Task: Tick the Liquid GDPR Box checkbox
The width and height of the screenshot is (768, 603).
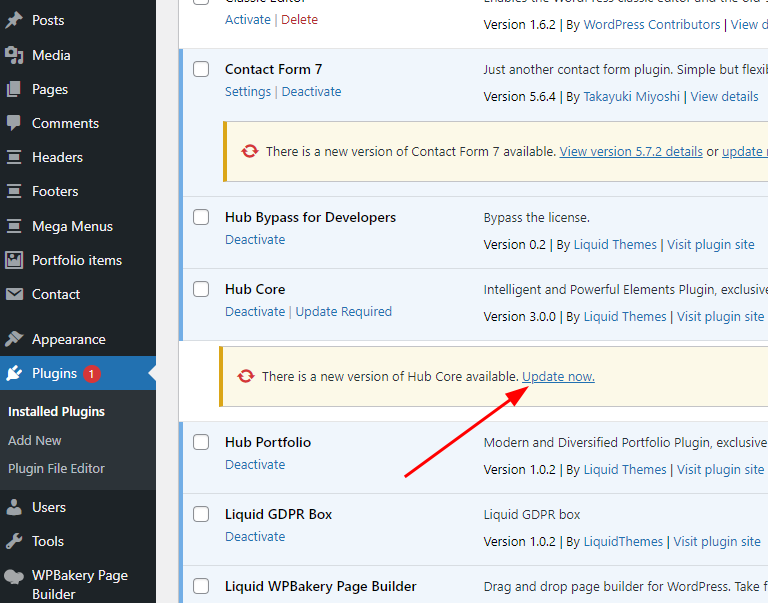Action: pyautogui.click(x=201, y=514)
